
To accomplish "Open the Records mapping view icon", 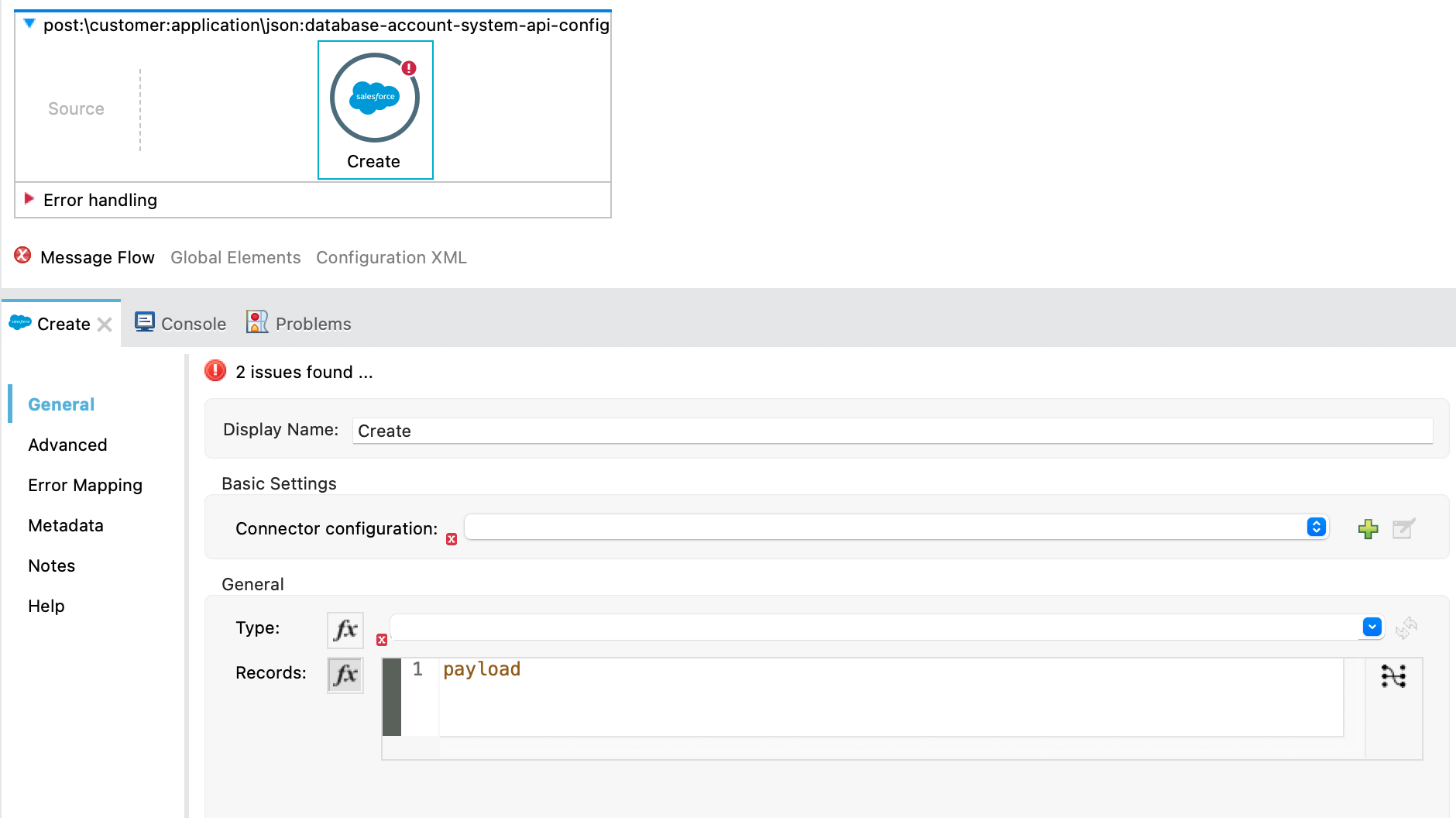I will 1393,676.
